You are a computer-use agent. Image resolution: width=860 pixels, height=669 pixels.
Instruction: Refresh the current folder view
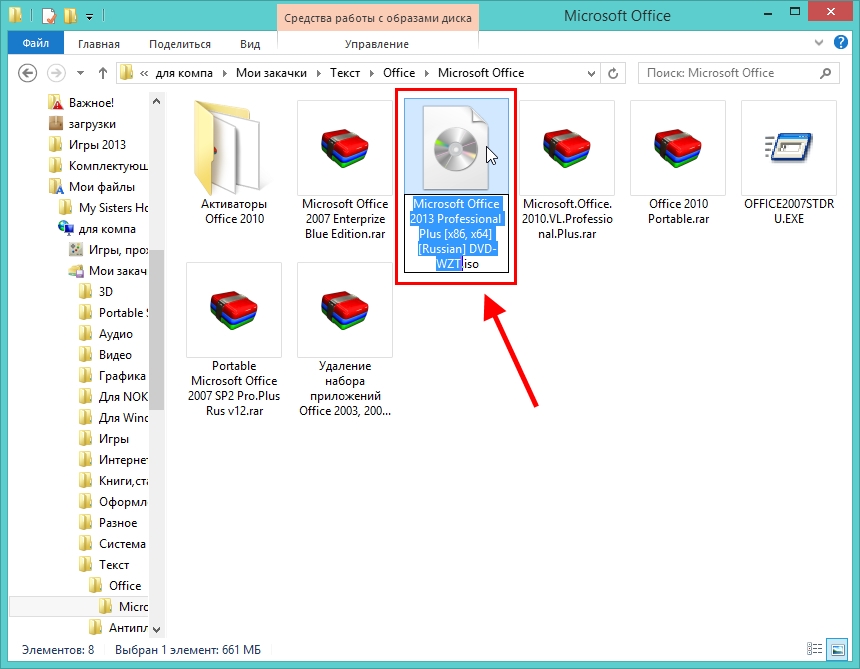[x=613, y=73]
